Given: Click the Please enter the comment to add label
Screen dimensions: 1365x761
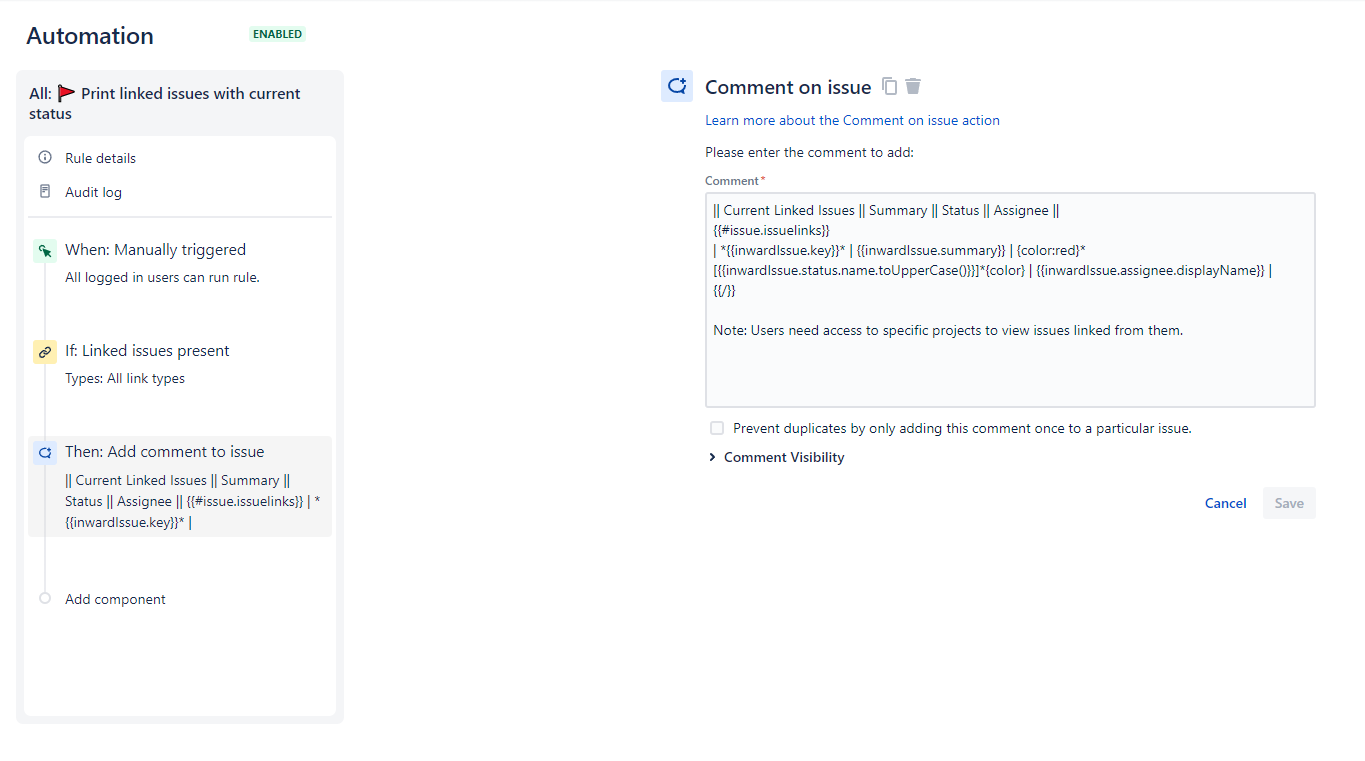Looking at the screenshot, I should 809,153.
